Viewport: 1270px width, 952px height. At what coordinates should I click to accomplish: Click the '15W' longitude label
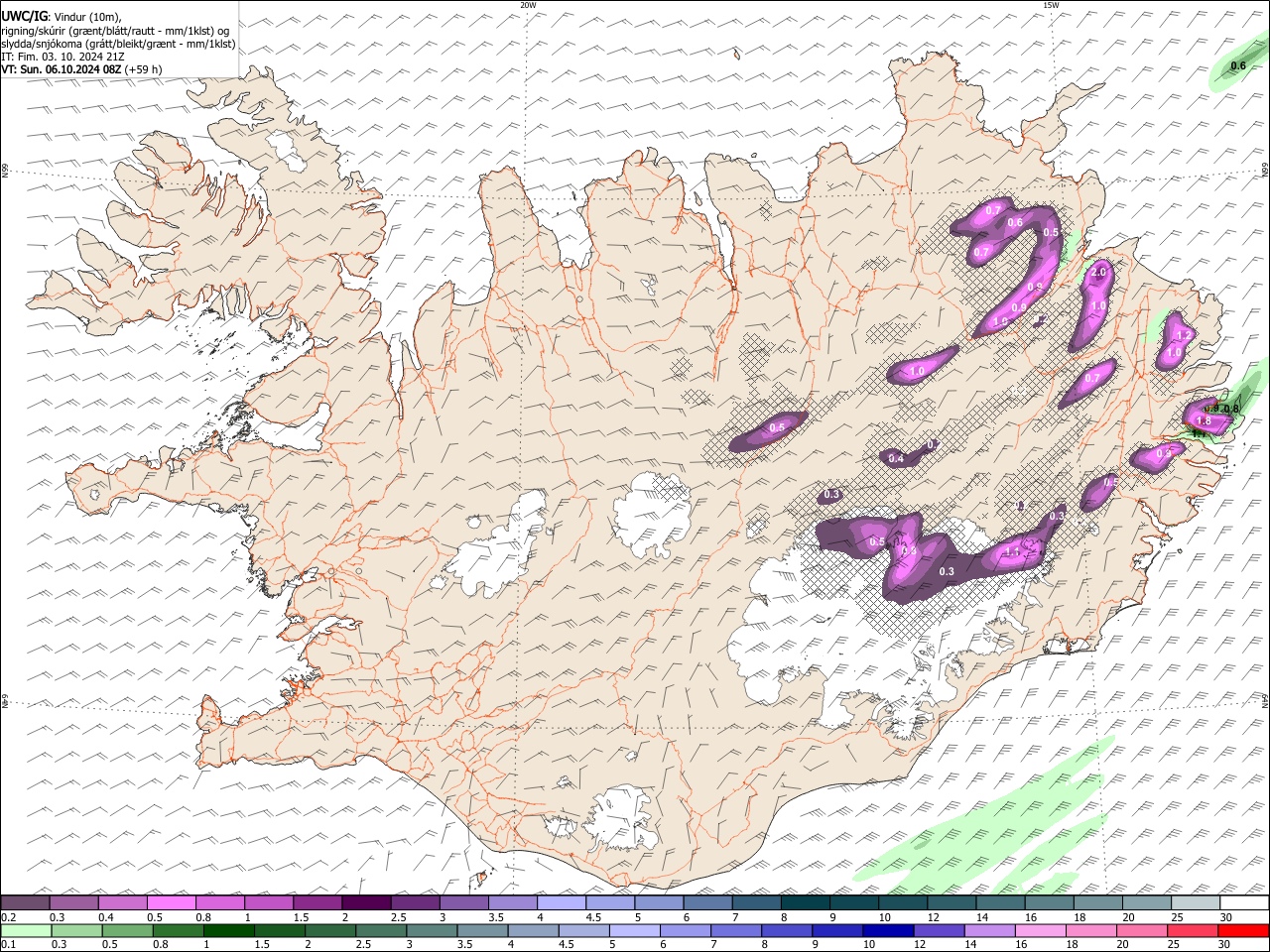coord(1051,5)
